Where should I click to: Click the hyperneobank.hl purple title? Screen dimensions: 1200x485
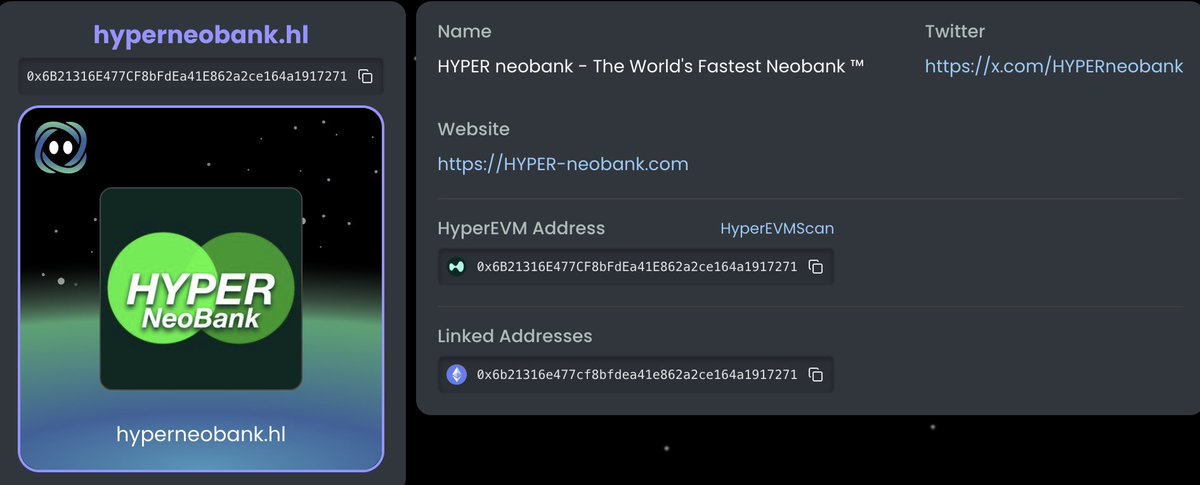(x=201, y=35)
